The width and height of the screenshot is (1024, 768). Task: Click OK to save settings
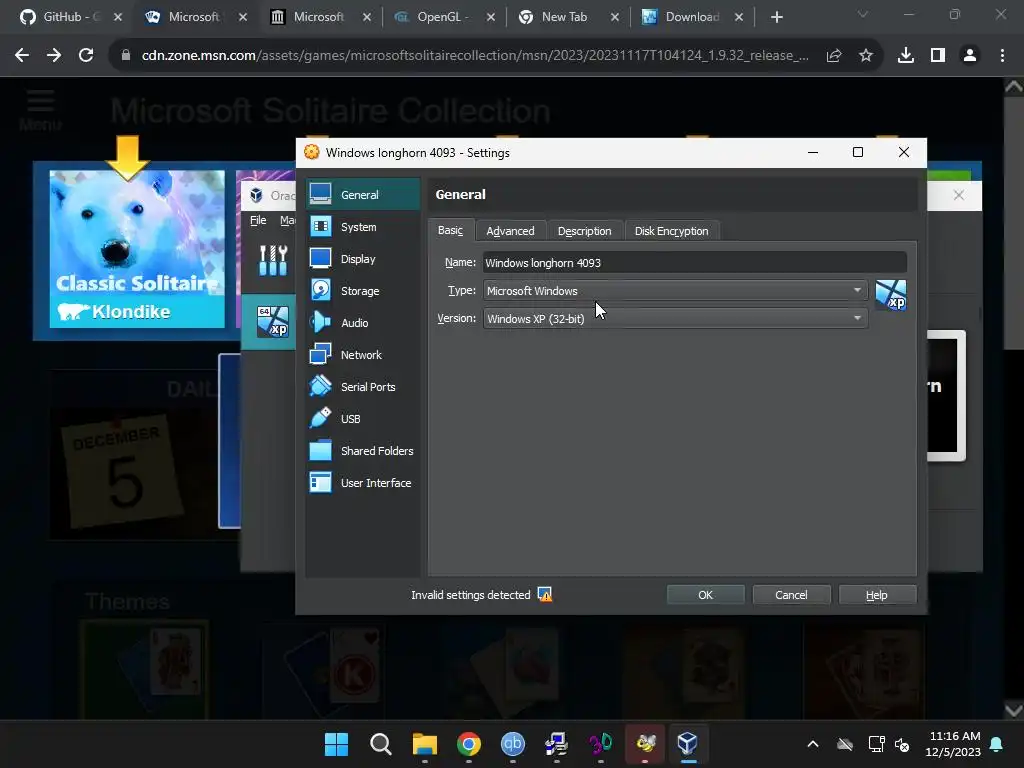coord(705,595)
